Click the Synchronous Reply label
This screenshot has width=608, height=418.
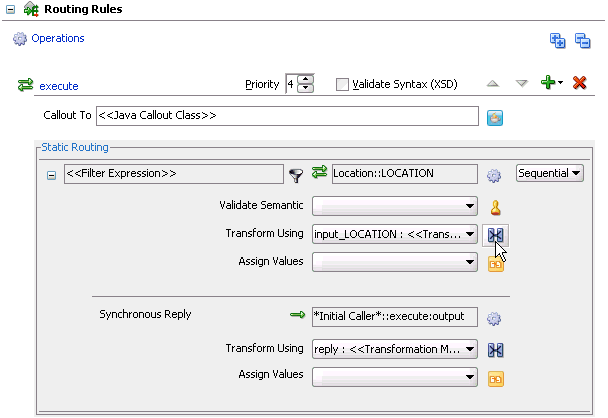[145, 314]
